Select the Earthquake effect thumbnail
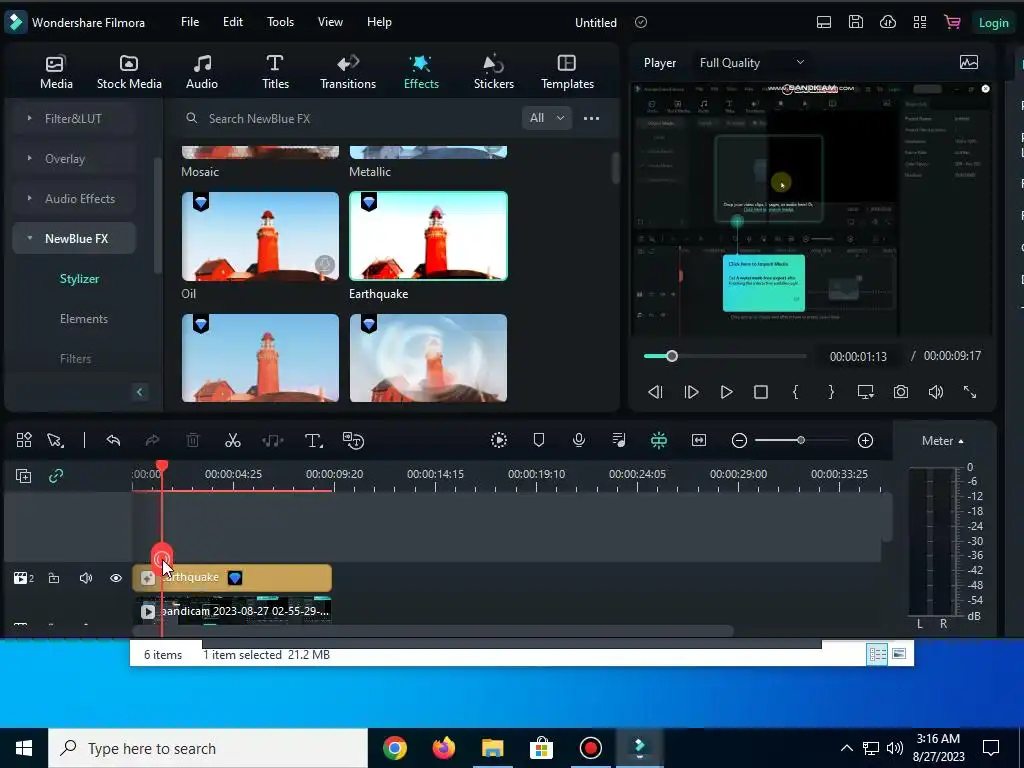1024x768 pixels. tap(428, 236)
